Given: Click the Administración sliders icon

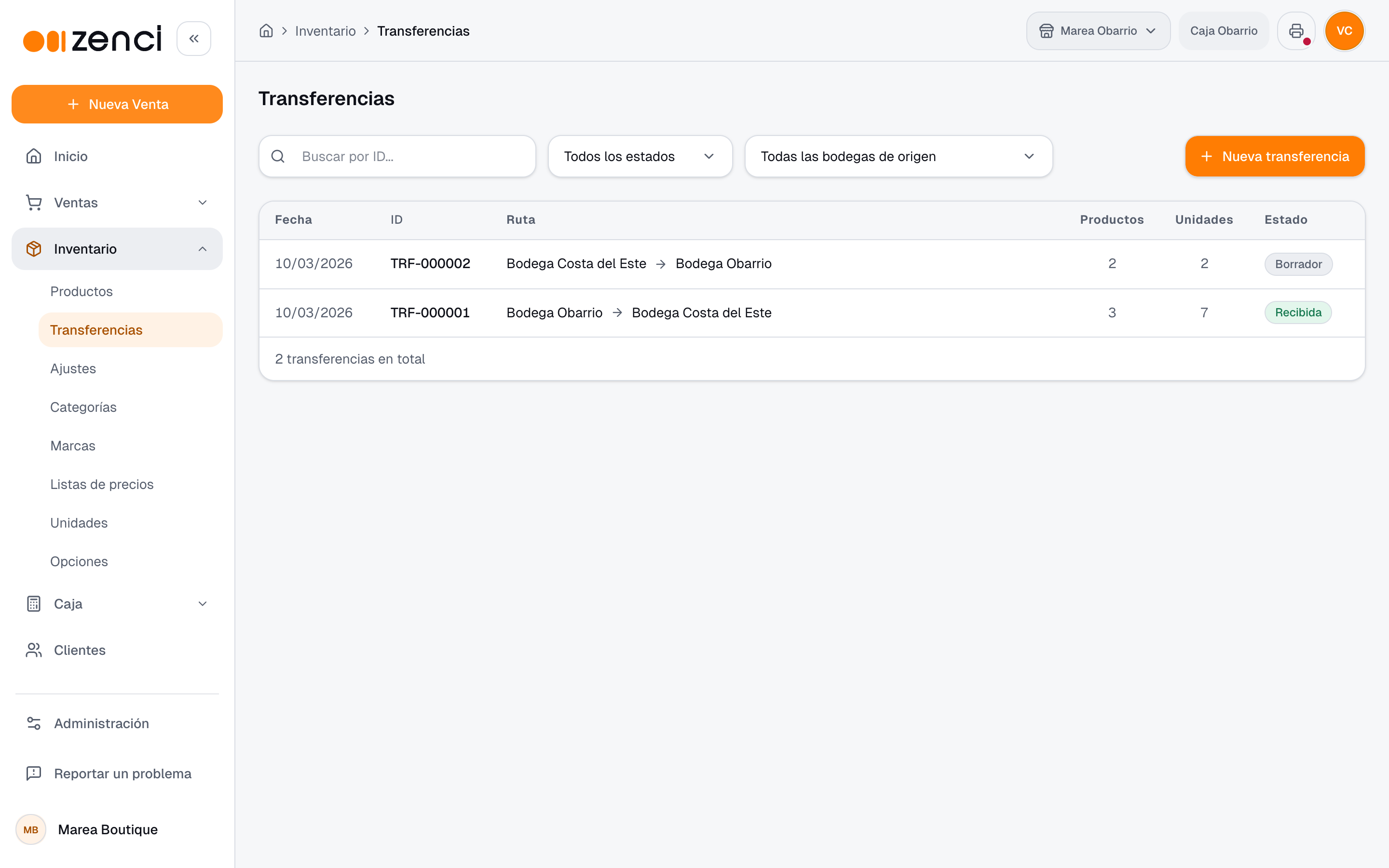Looking at the screenshot, I should click(x=34, y=723).
